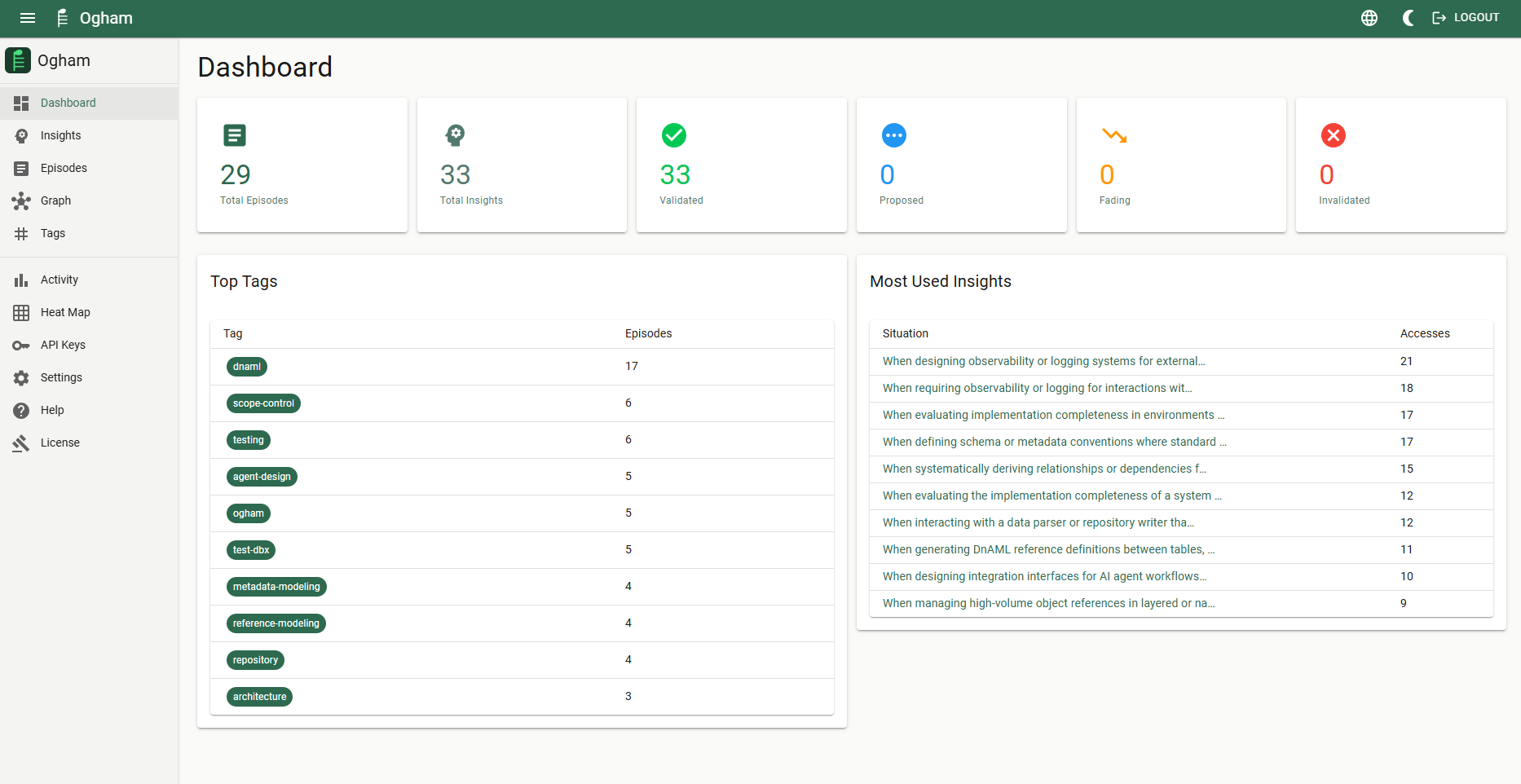
Task: Click the Heat Map grid icon
Action: (21, 312)
